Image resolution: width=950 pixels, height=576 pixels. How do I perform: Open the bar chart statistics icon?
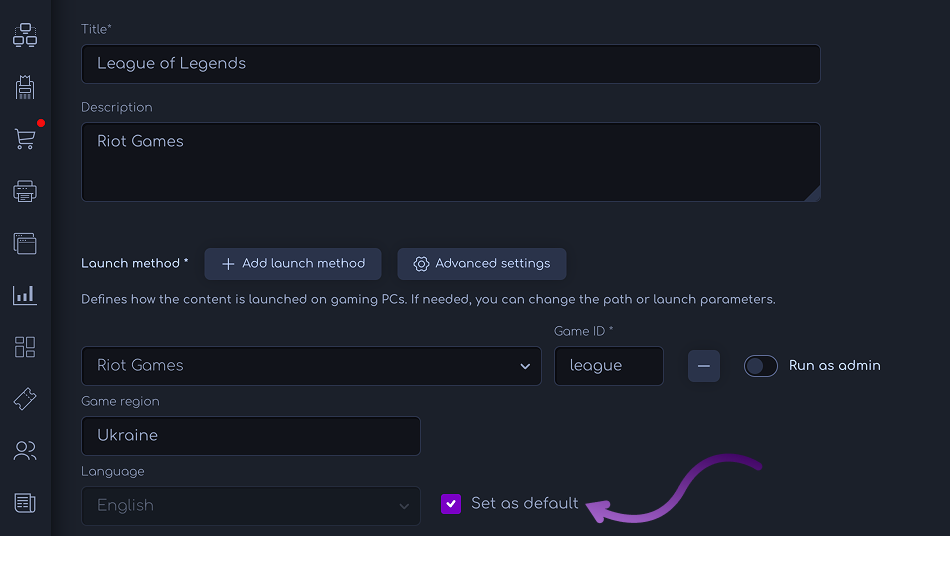[x=25, y=295]
